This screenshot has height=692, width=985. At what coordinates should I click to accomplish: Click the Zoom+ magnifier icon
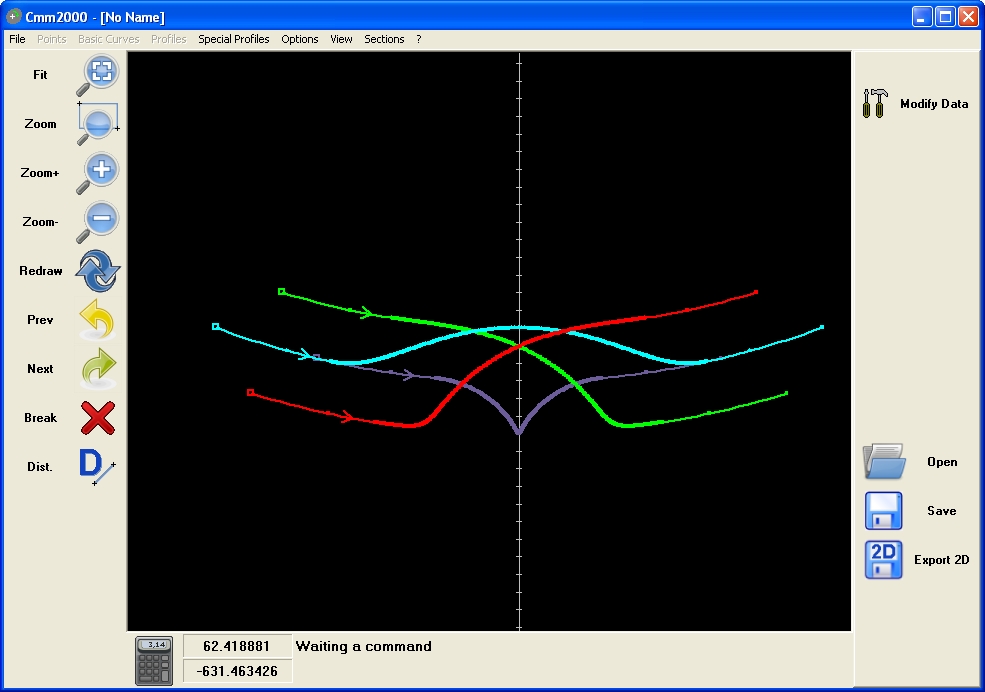(98, 173)
